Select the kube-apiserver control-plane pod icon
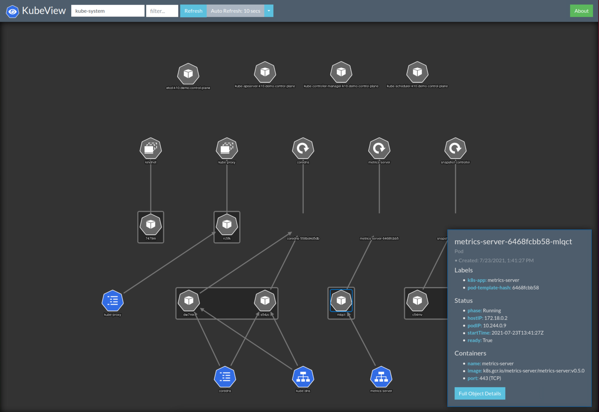The width and height of the screenshot is (599, 412). coord(265,72)
